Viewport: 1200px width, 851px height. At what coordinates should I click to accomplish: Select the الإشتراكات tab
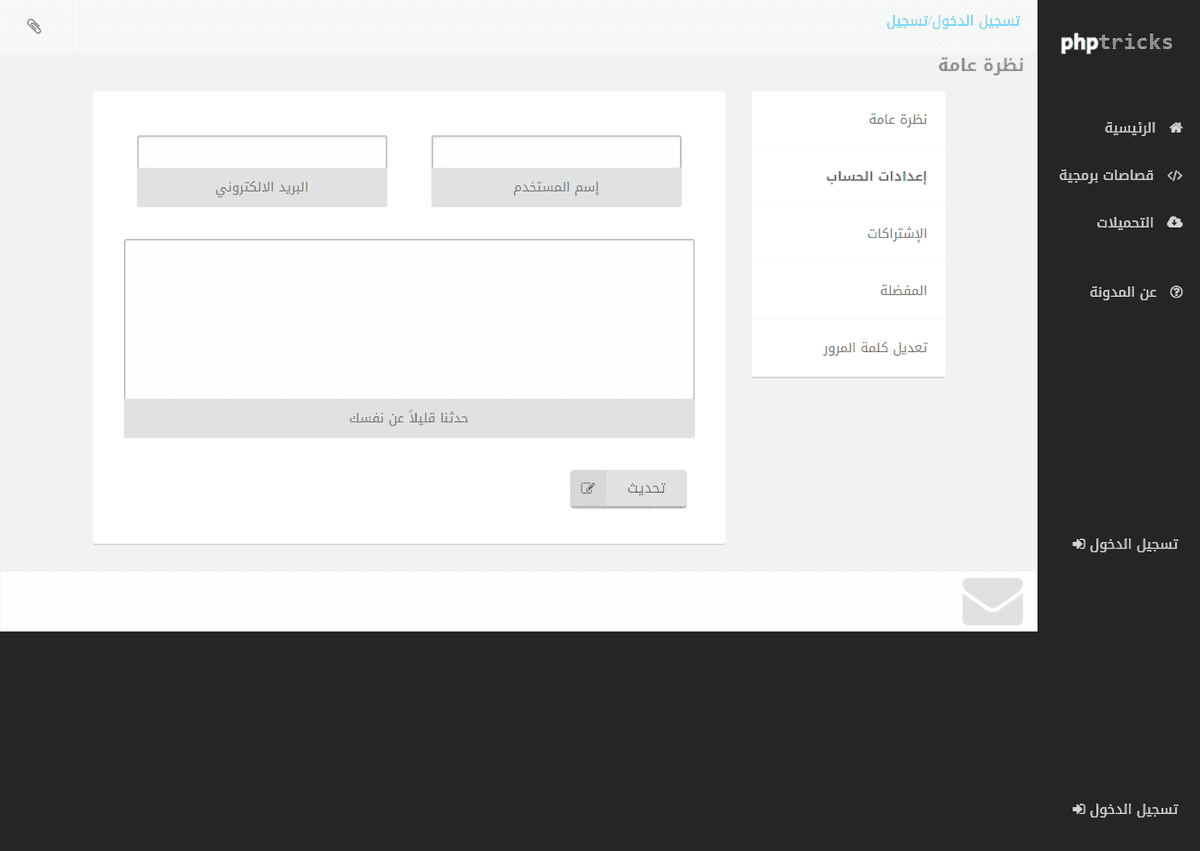point(848,234)
